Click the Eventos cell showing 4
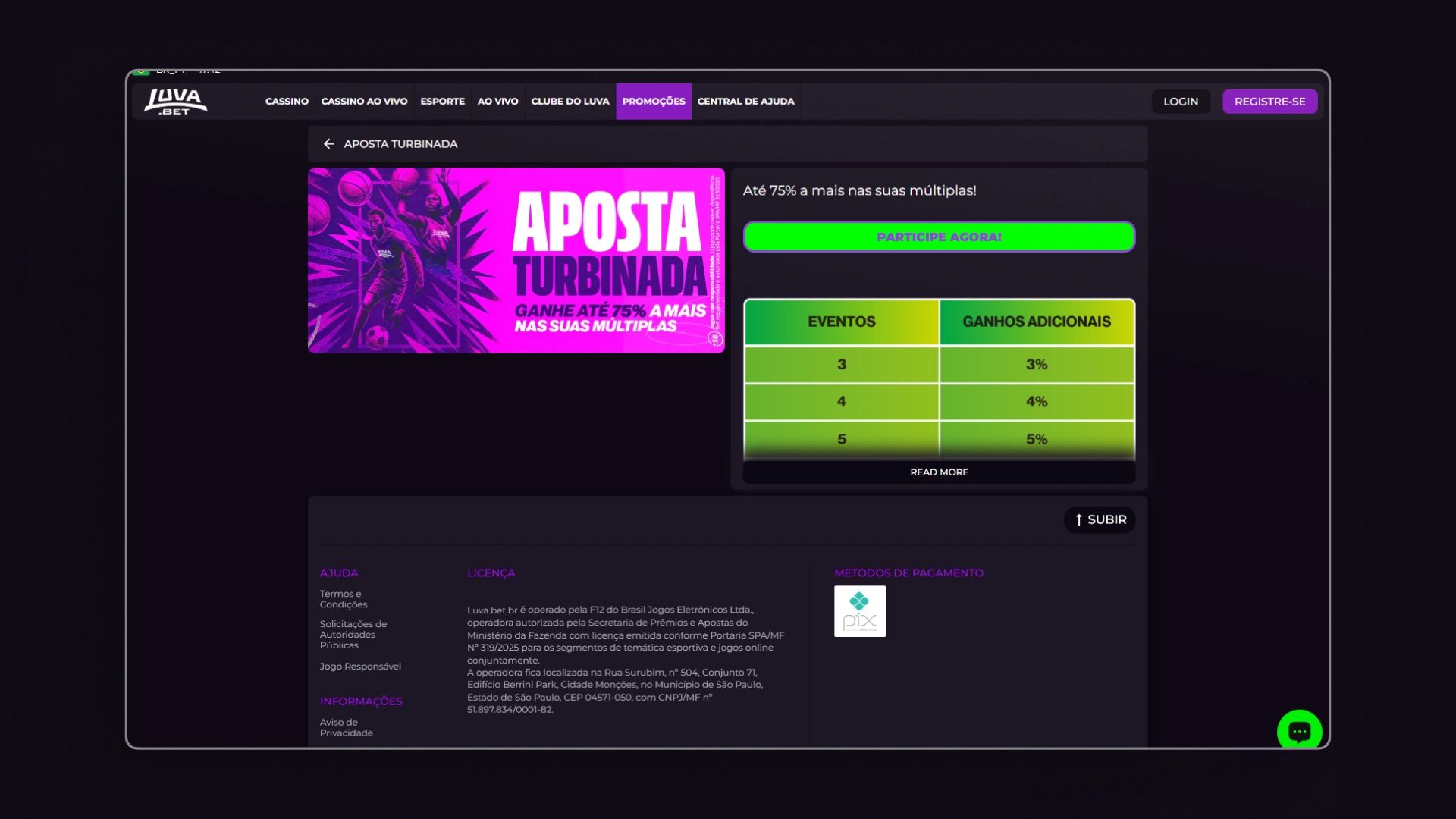The image size is (1456, 819). coord(842,402)
